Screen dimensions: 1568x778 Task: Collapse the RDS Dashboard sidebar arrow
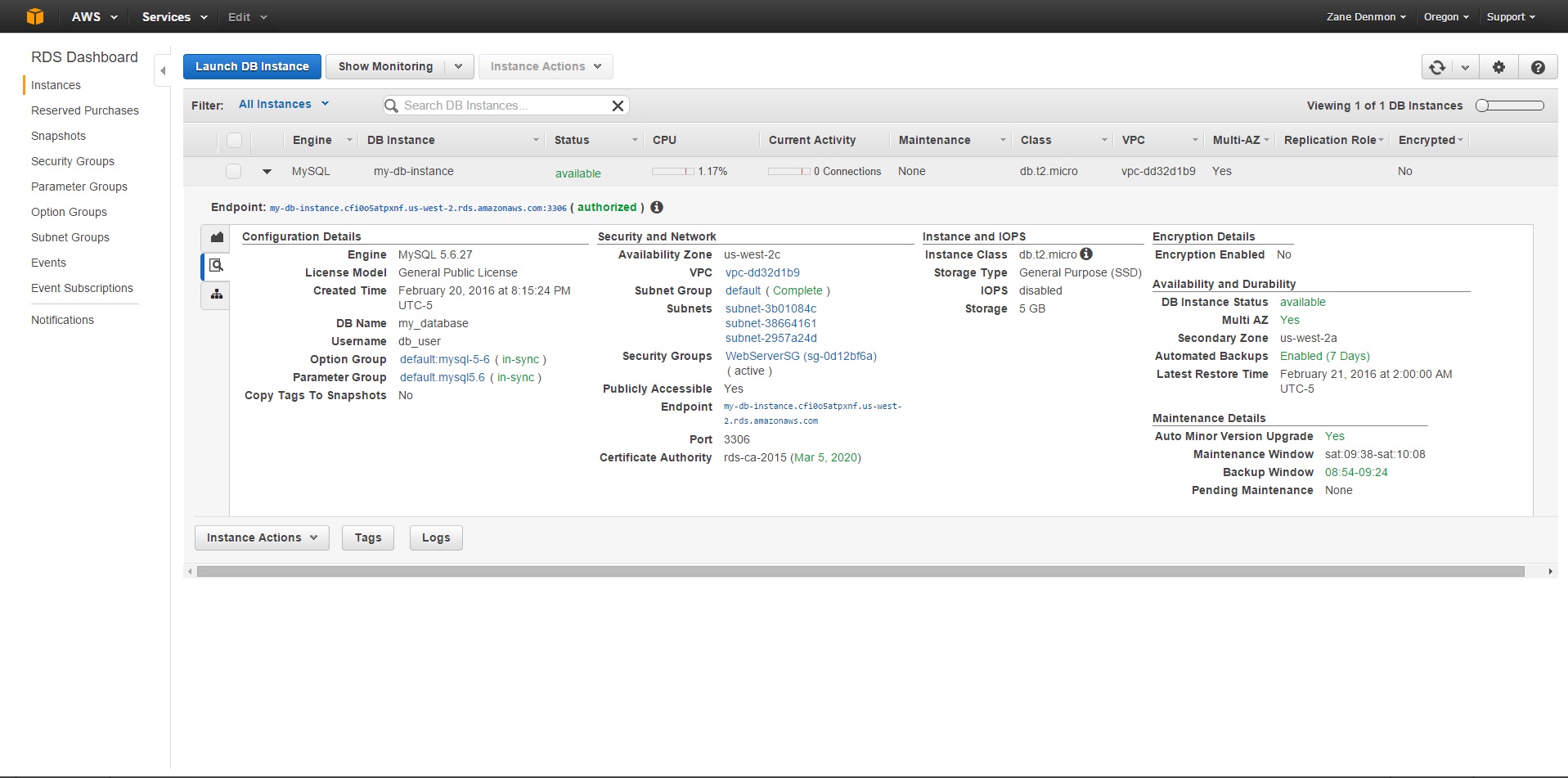[x=163, y=70]
